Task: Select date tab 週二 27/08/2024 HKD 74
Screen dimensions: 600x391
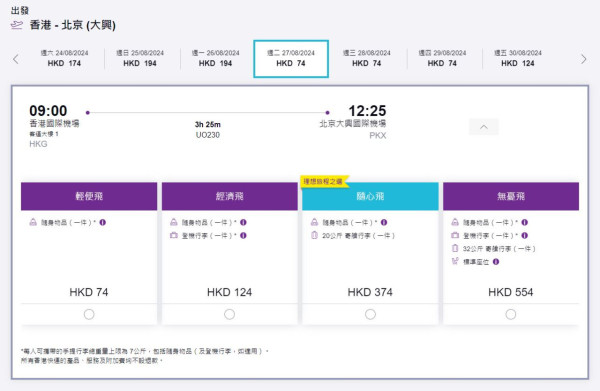Action: tap(291, 59)
